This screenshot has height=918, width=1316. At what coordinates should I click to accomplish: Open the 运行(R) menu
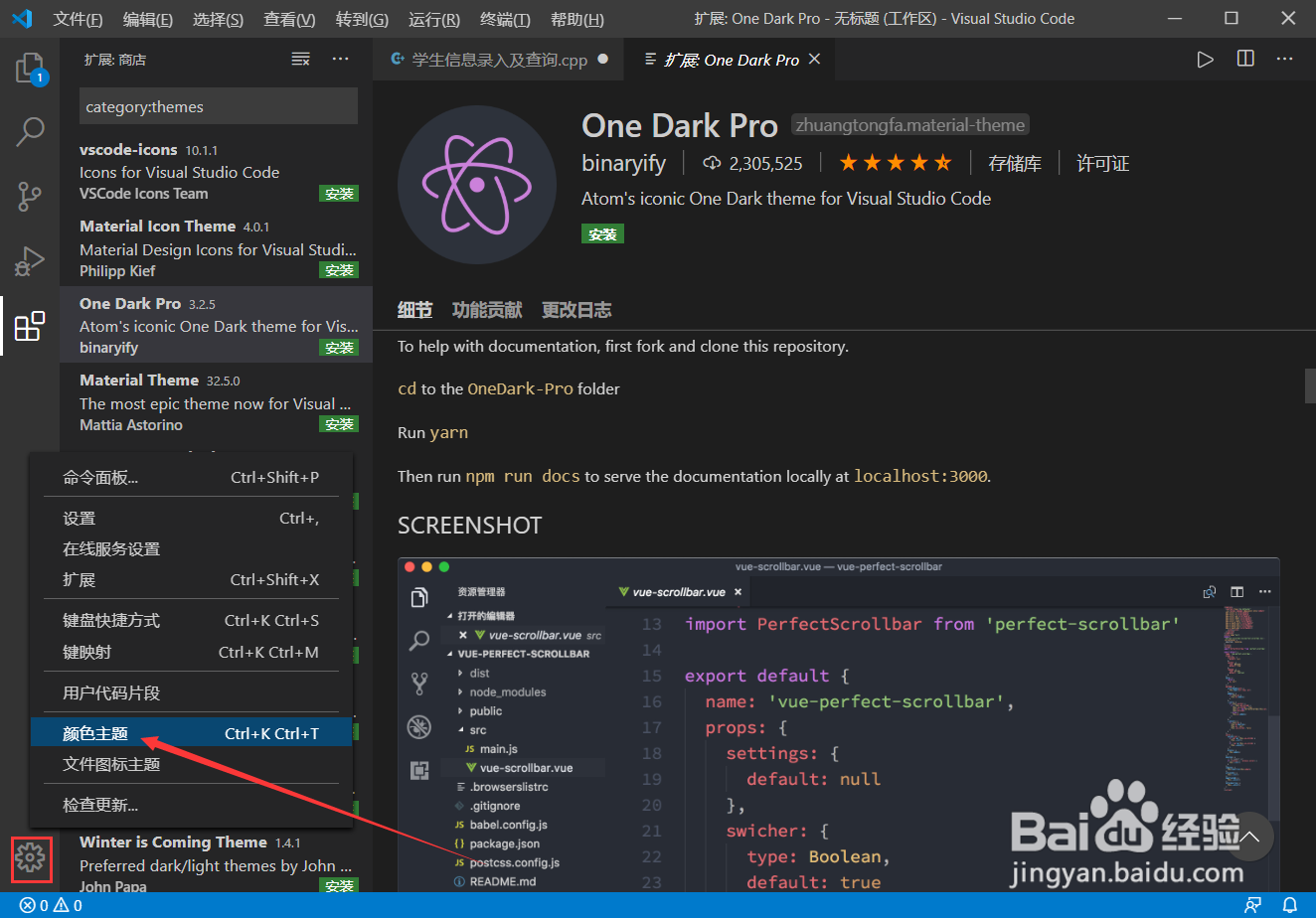[x=434, y=19]
